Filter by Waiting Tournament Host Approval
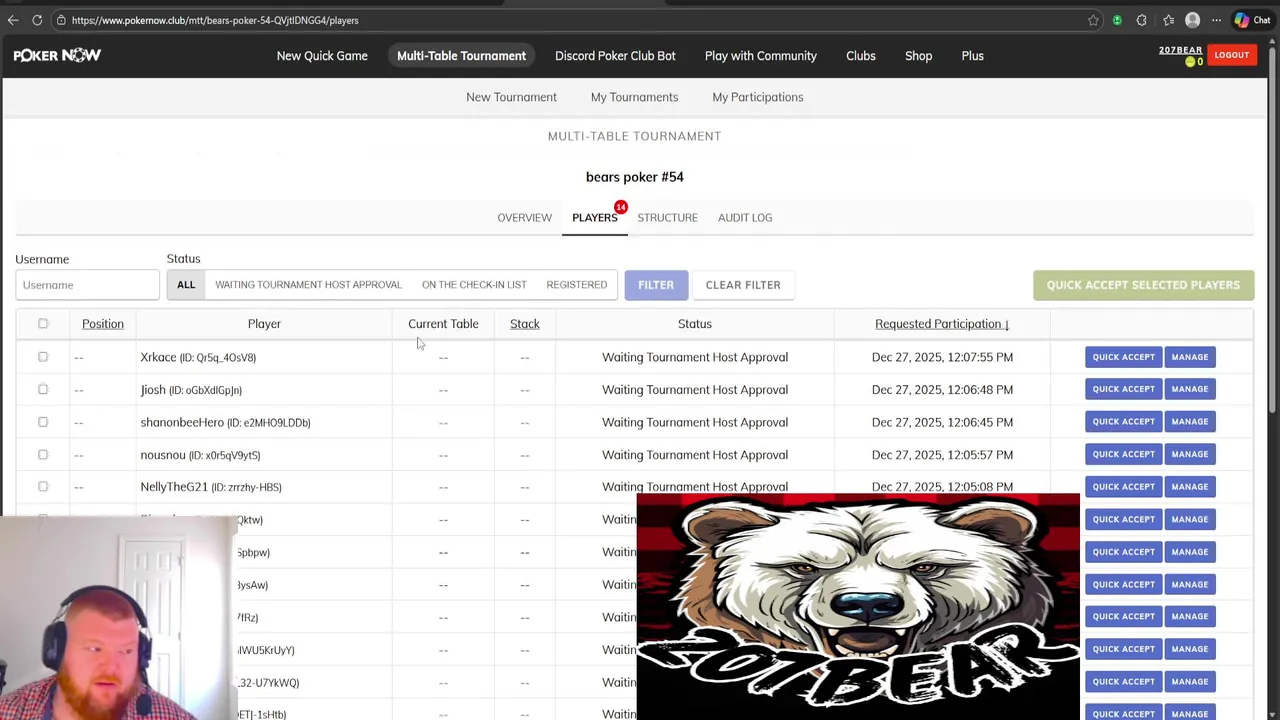This screenshot has height=720, width=1280. point(308,285)
